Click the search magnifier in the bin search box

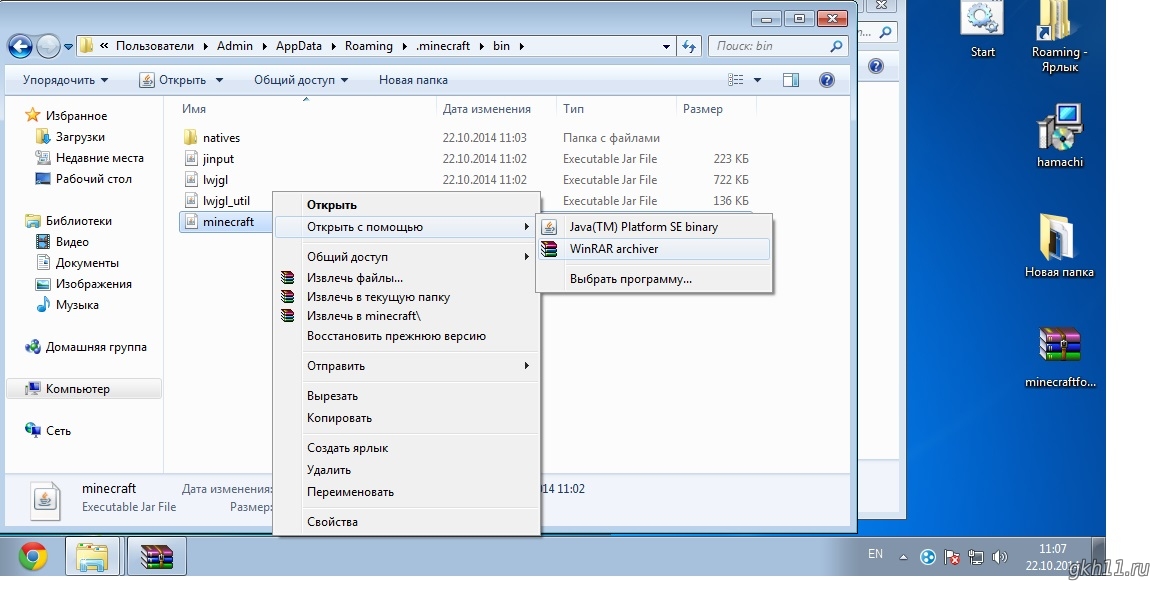pos(837,46)
